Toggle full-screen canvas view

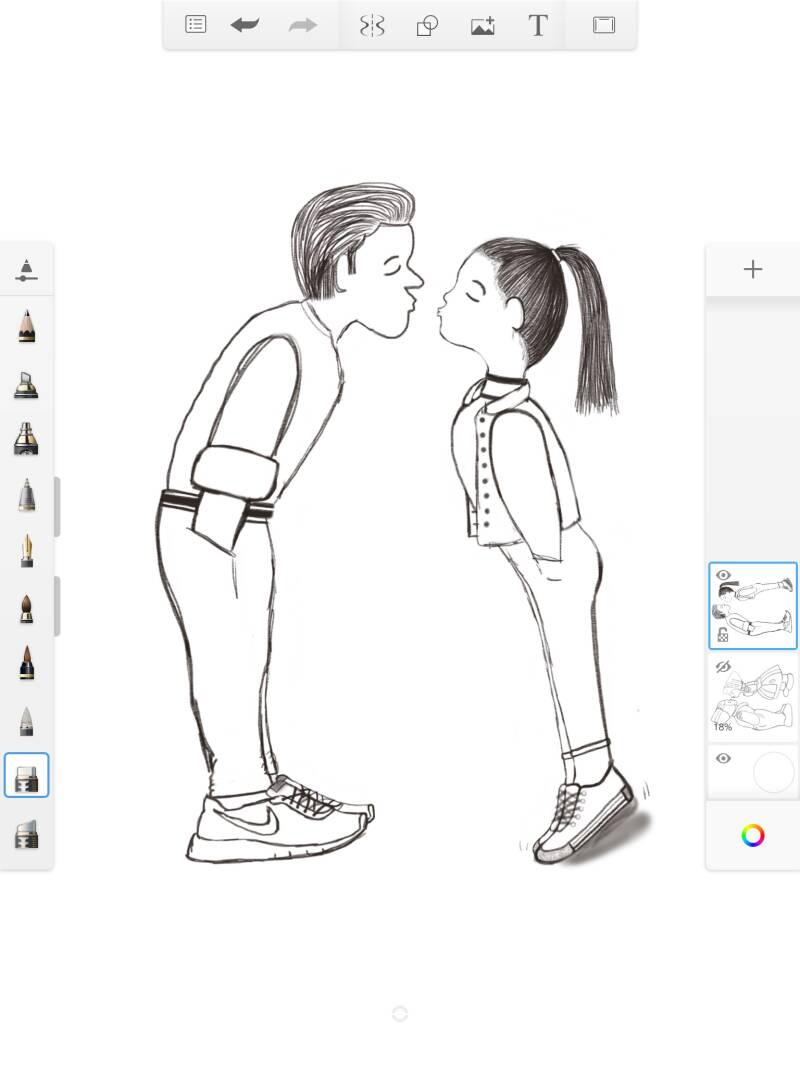pos(604,25)
